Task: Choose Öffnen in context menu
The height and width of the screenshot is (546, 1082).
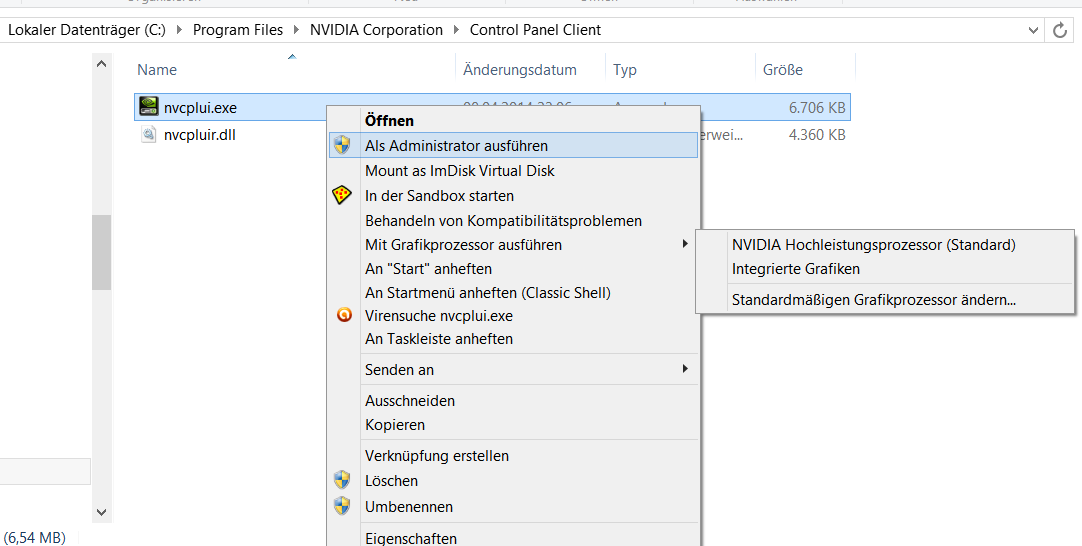Action: click(x=513, y=120)
